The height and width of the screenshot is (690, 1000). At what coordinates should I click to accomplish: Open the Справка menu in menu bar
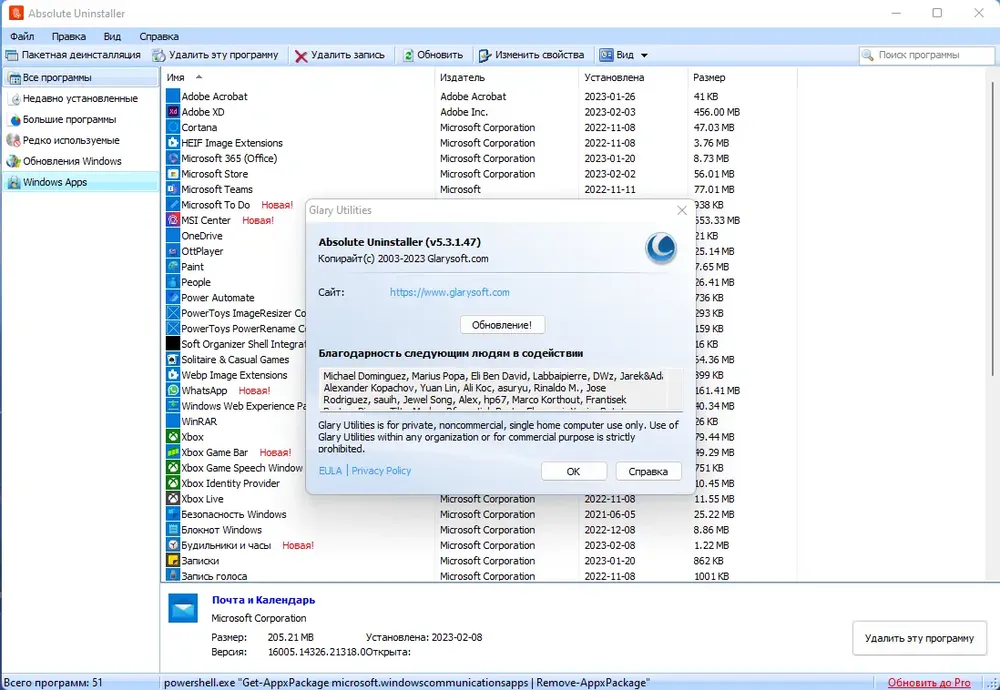coord(159,36)
